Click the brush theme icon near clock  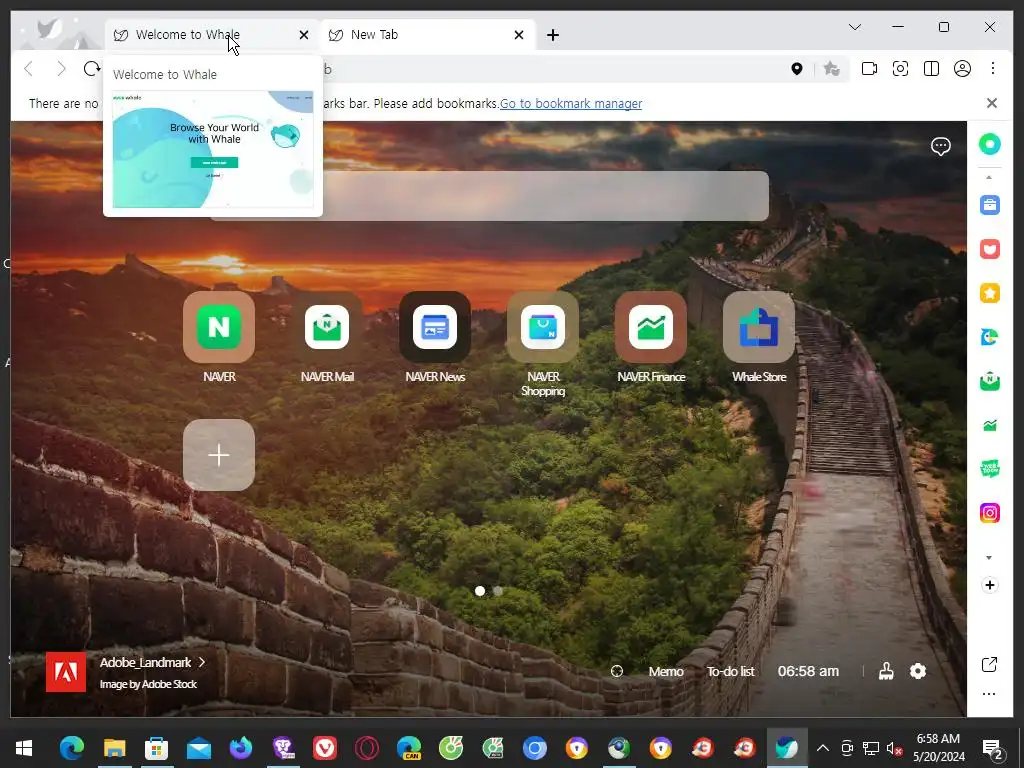point(886,671)
